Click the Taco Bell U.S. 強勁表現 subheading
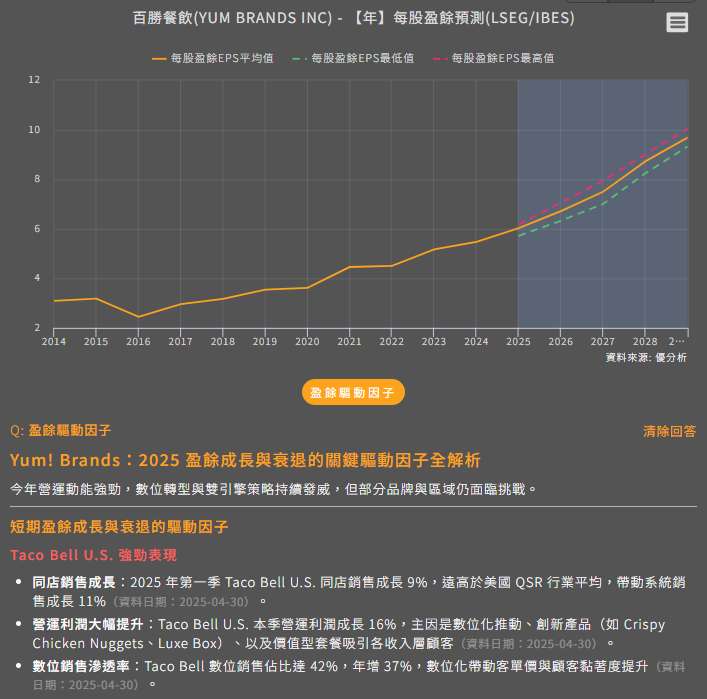 coord(93,555)
